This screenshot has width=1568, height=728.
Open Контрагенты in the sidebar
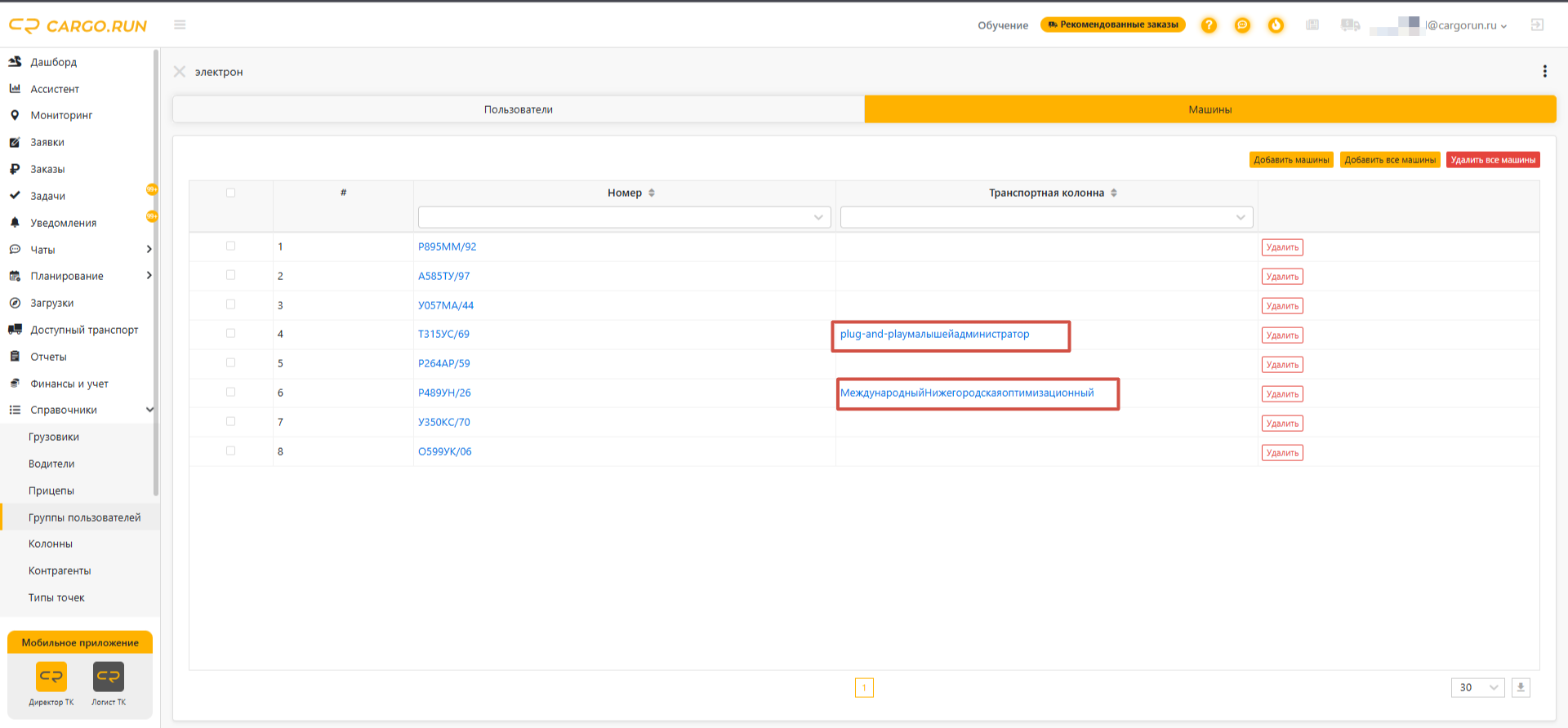60,570
